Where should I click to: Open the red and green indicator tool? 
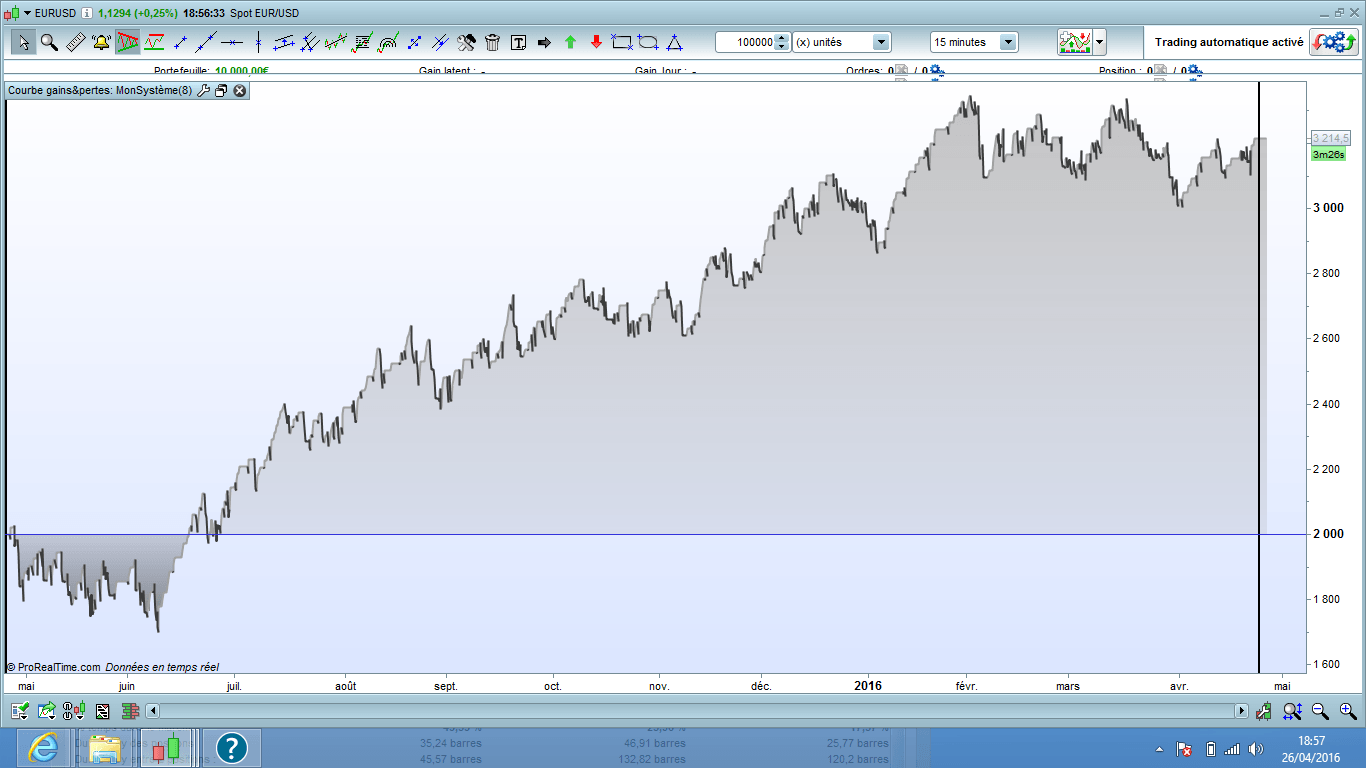click(154, 42)
